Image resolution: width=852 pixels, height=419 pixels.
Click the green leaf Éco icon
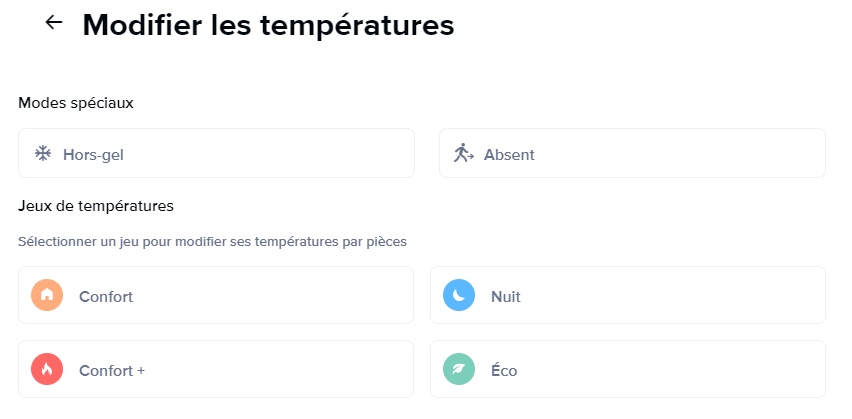pos(459,370)
